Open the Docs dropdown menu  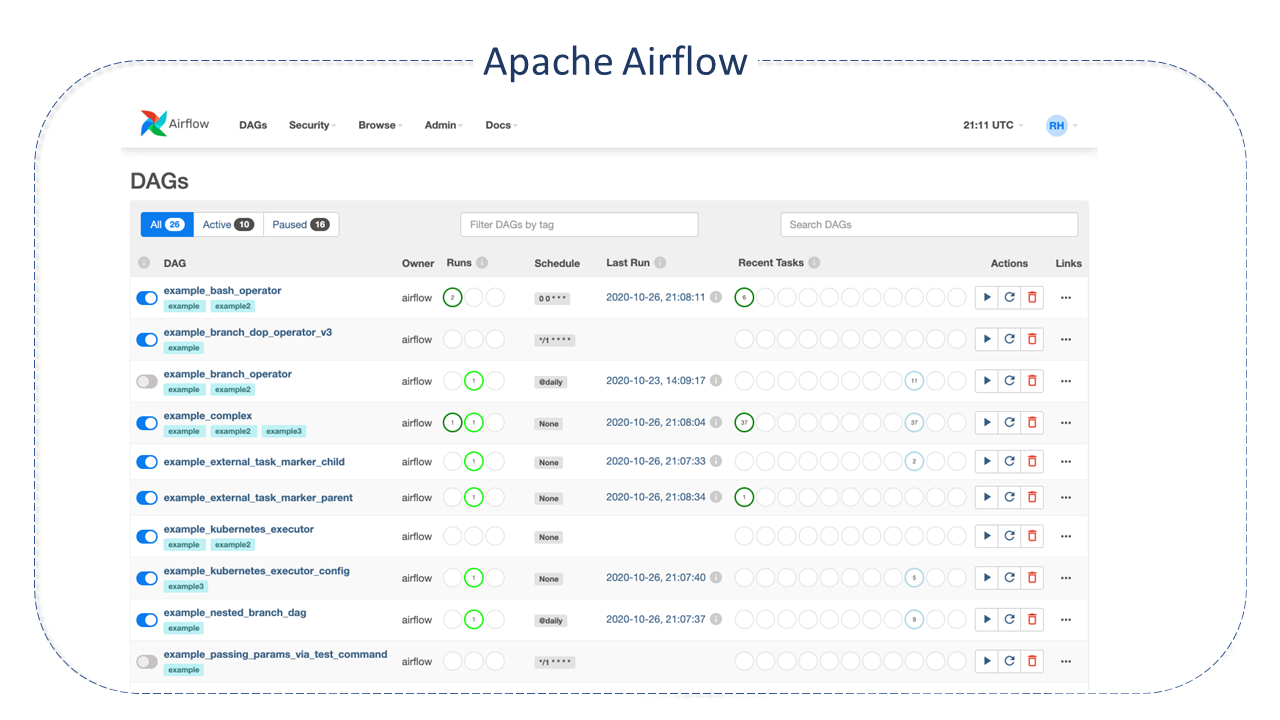click(x=501, y=125)
